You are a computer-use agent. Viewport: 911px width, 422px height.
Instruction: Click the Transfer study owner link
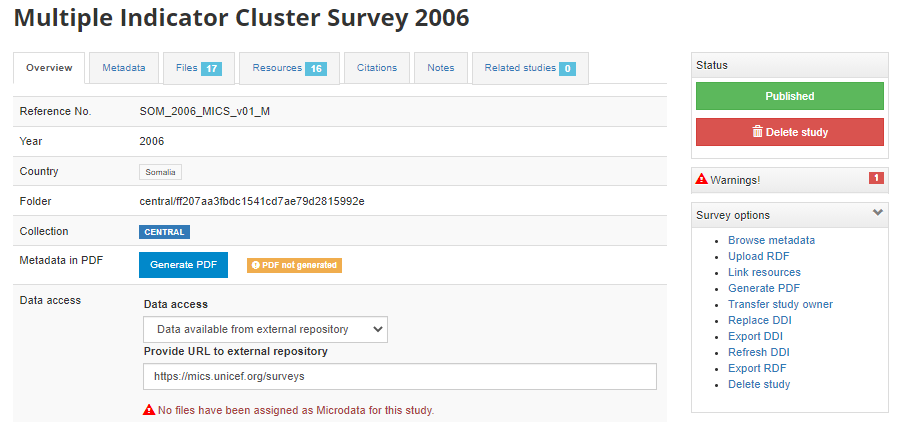(x=780, y=304)
